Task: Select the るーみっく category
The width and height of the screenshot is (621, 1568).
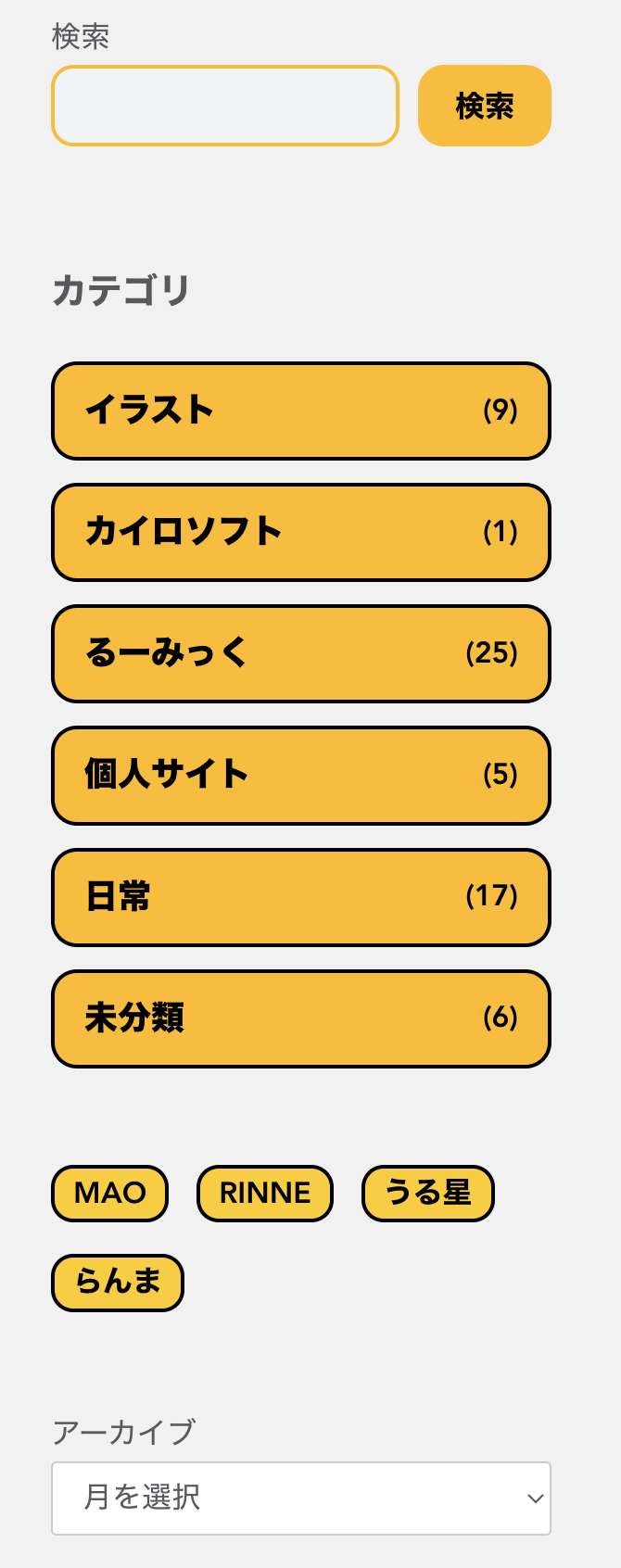Action: click(x=167, y=653)
